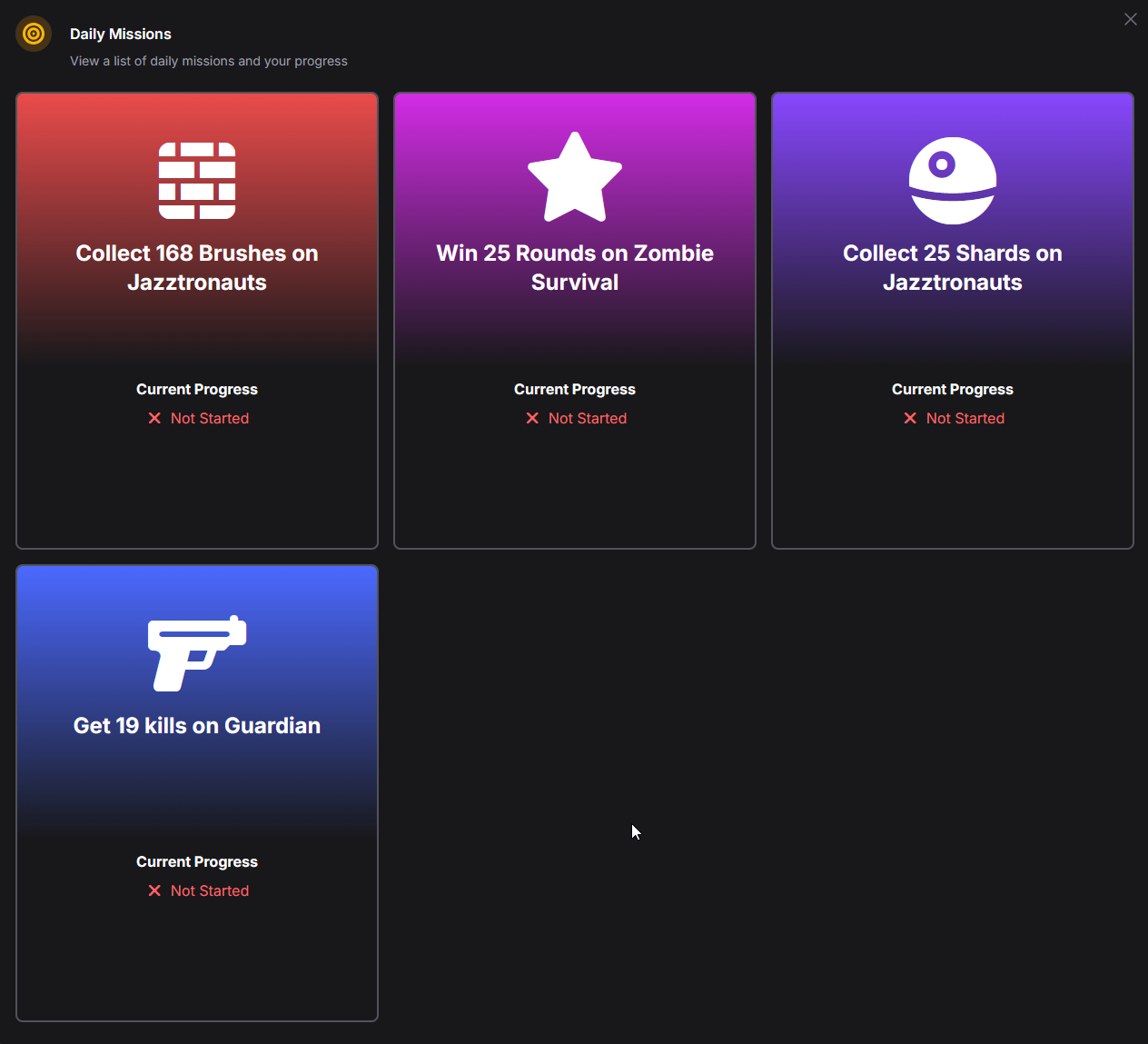Viewport: 1148px width, 1044px height.
Task: Click 'Current Progress' label on Guardian card
Action: pyautogui.click(x=197, y=861)
